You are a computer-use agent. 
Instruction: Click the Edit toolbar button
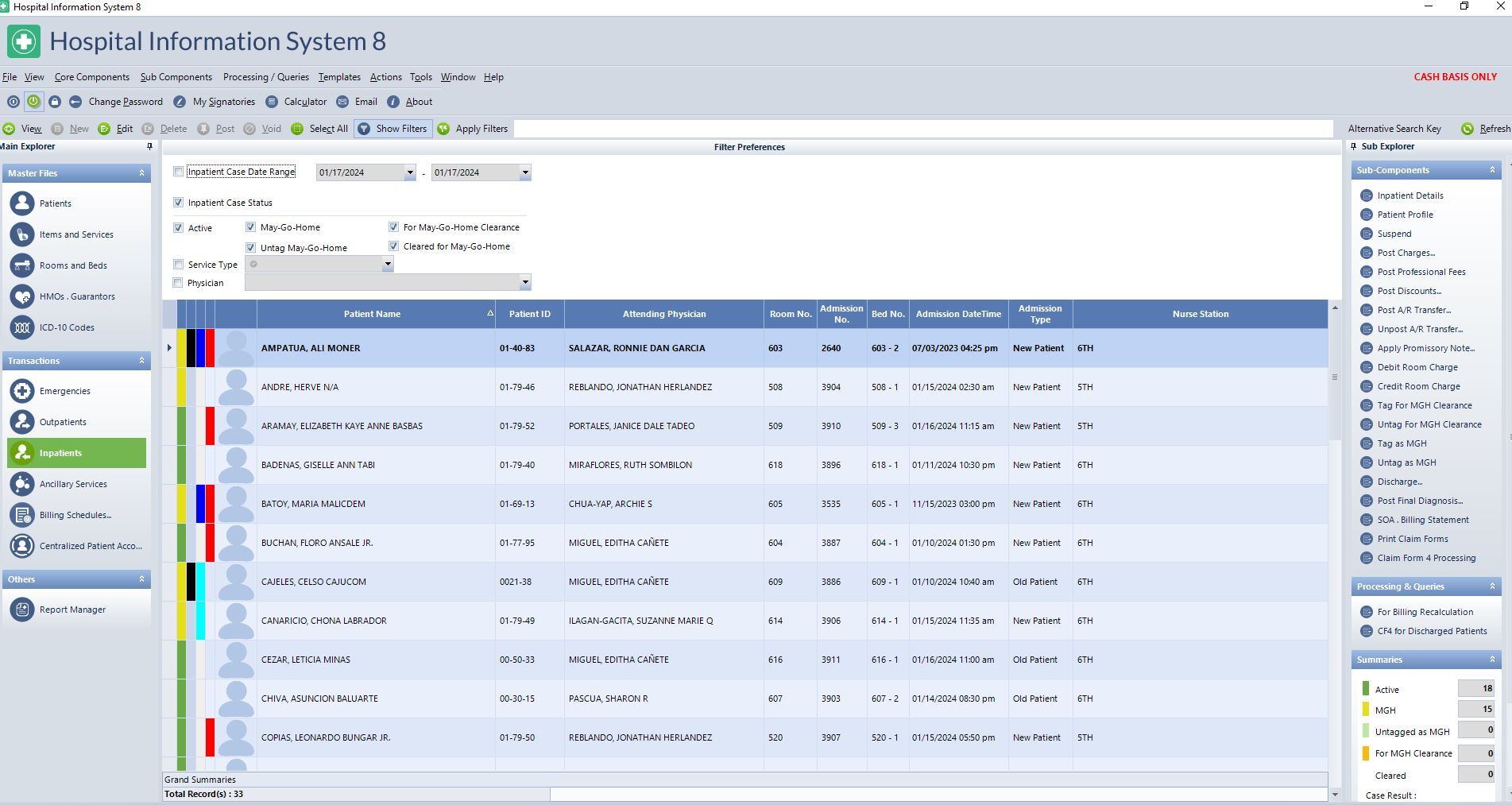pyautogui.click(x=115, y=129)
